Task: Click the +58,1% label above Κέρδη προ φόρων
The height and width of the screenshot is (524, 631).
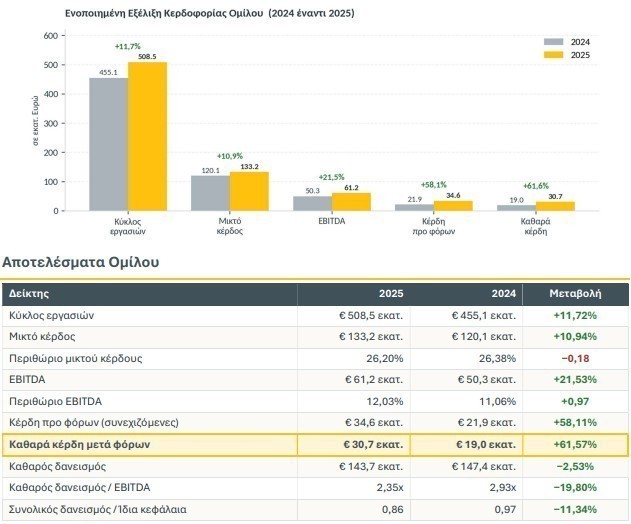Action: click(x=436, y=185)
